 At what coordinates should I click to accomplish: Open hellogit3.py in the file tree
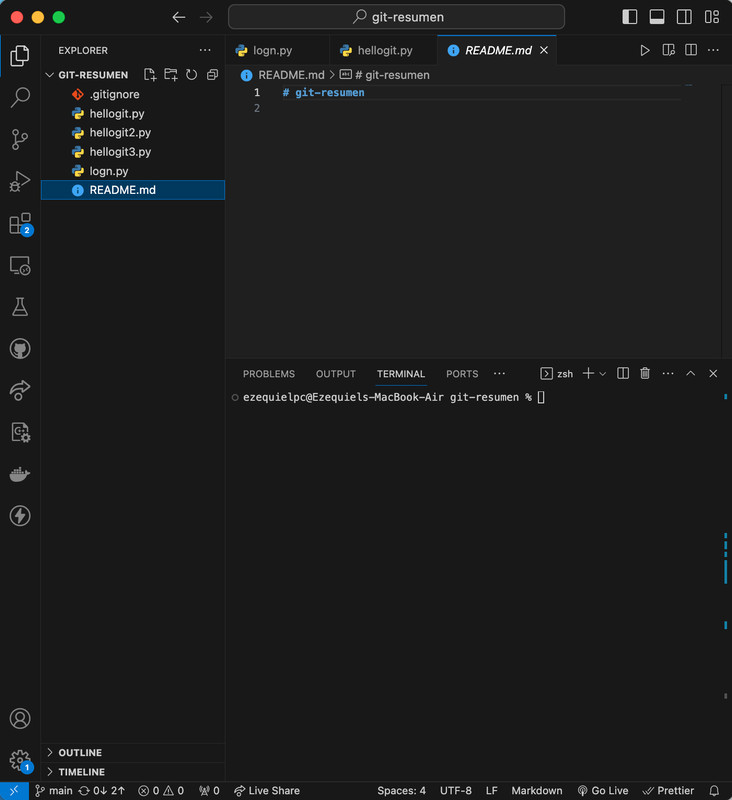tap(133, 152)
